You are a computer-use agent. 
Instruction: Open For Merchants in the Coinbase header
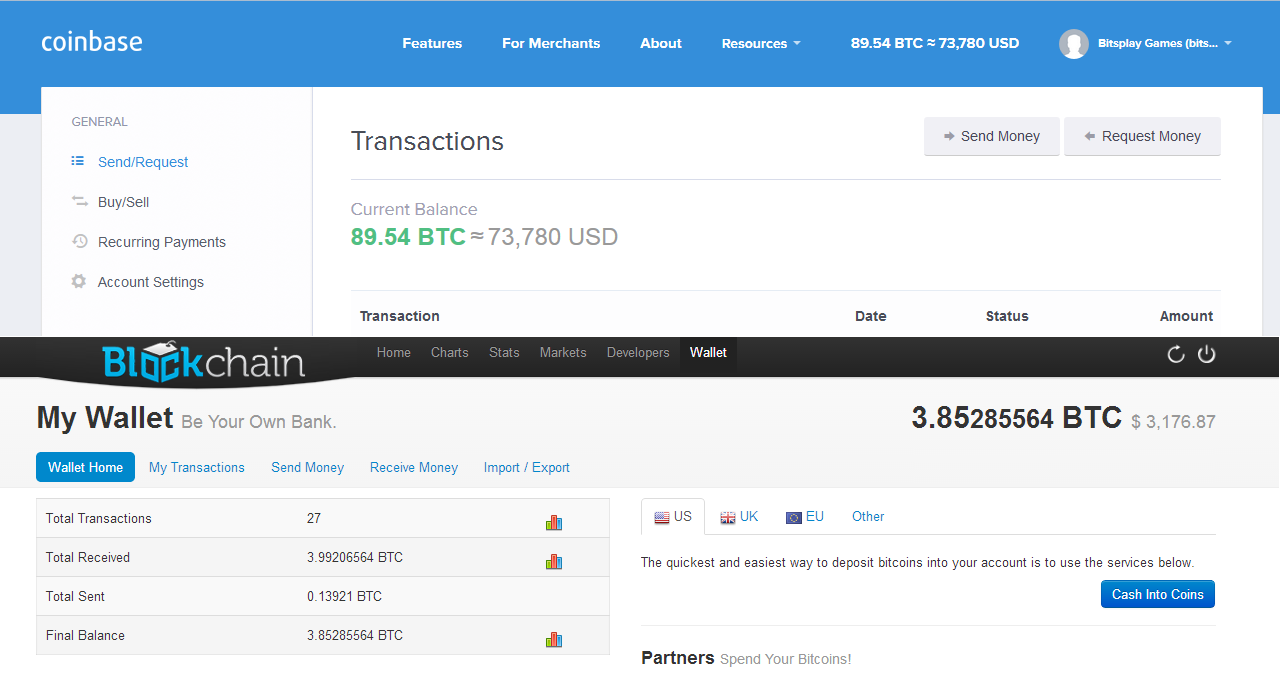pos(551,43)
